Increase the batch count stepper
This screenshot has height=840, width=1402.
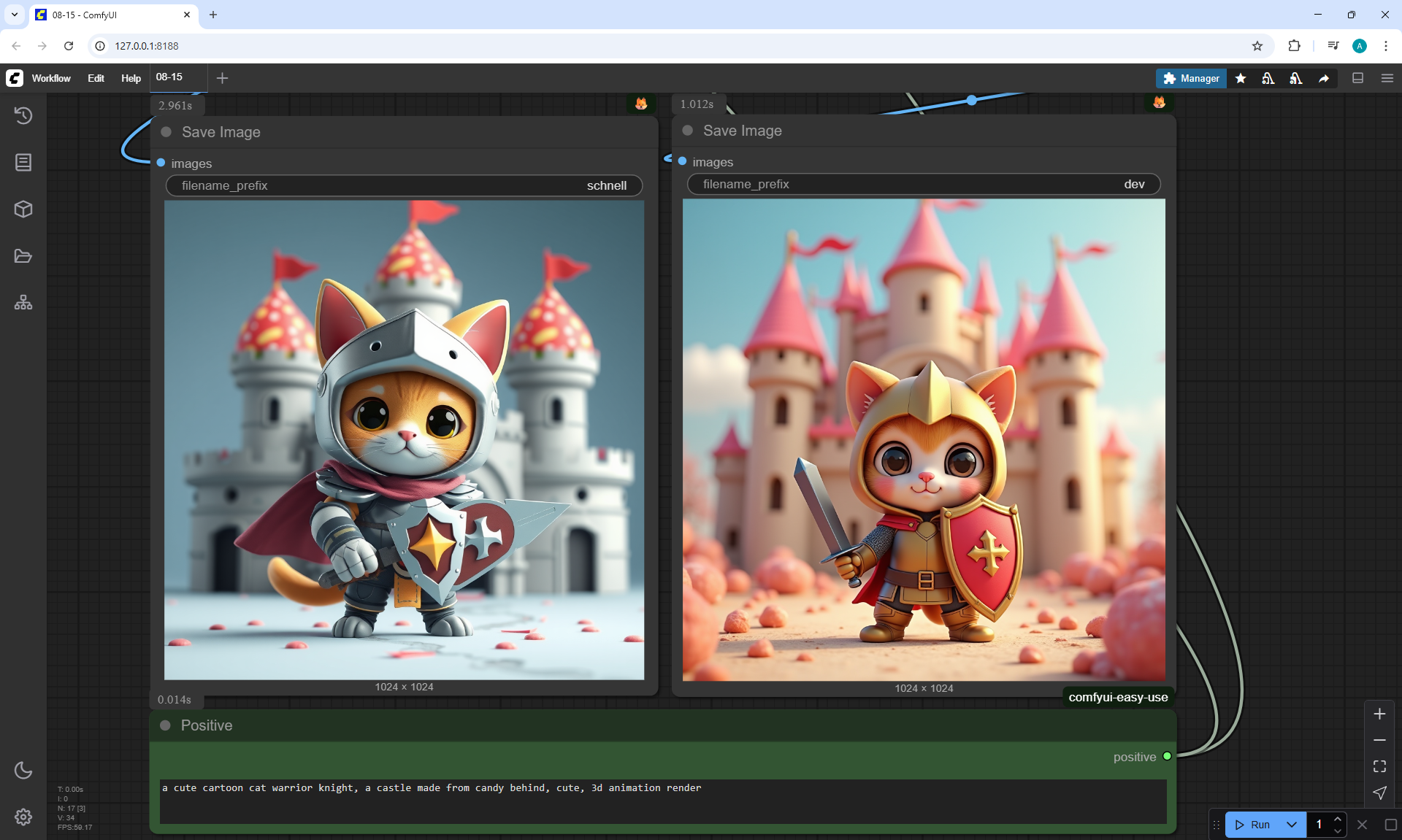pos(1338,819)
